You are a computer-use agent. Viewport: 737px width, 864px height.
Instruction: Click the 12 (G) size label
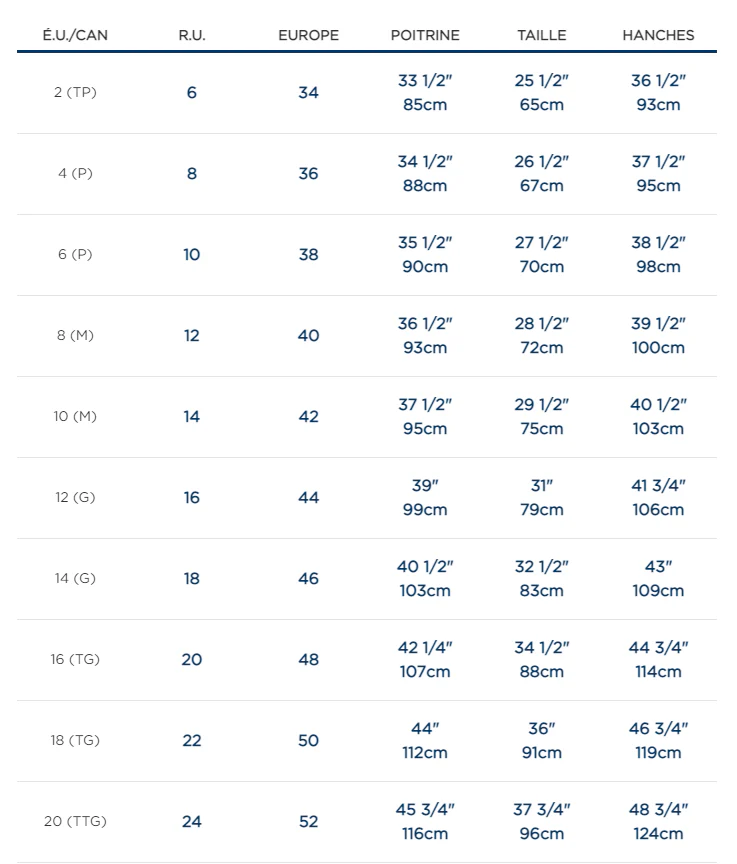pos(75,498)
